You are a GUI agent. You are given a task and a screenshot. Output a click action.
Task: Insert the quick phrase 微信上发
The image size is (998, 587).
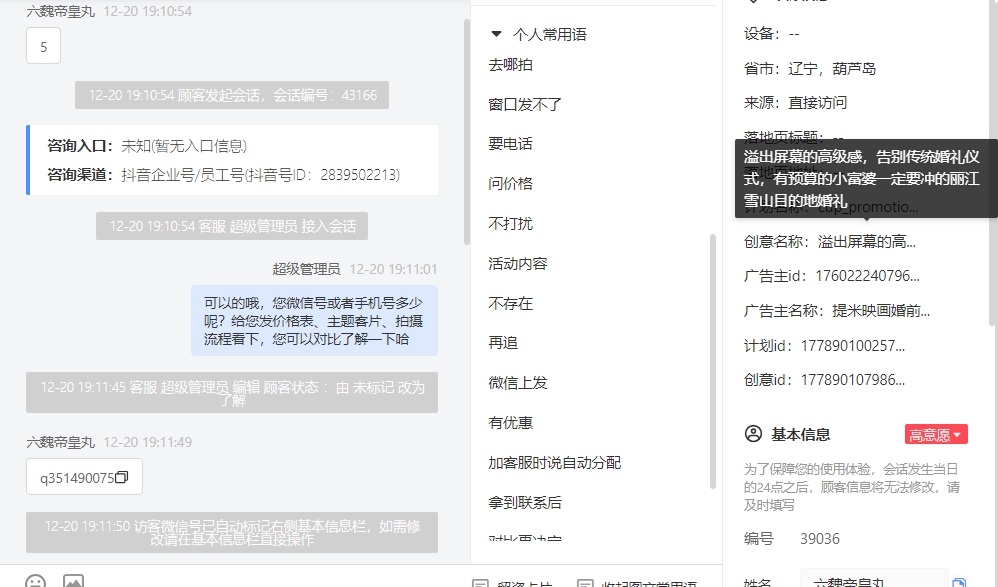tap(518, 383)
